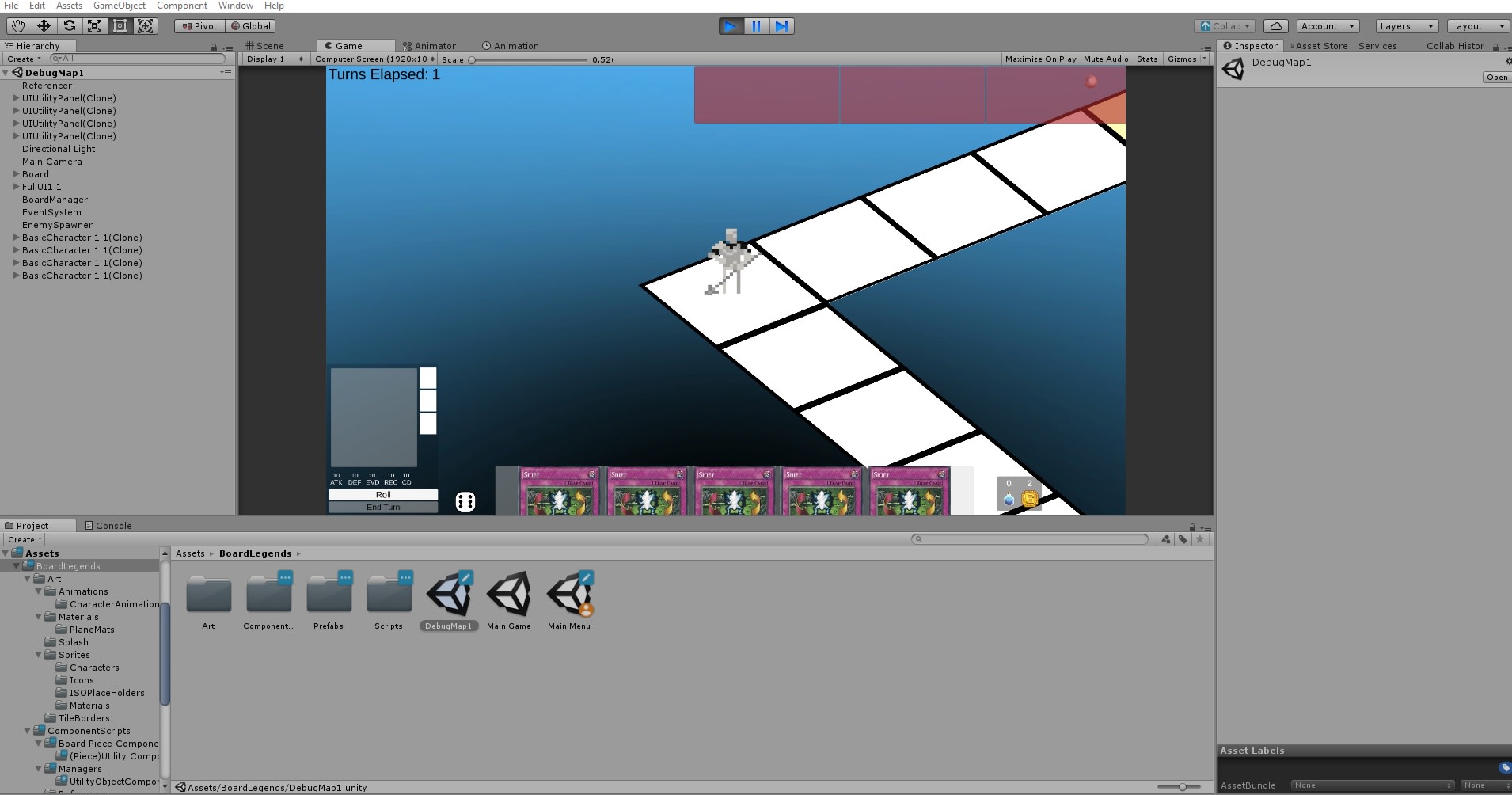Collapse the Sprites folder in Project tree
The height and width of the screenshot is (795, 1512).
[39, 655]
